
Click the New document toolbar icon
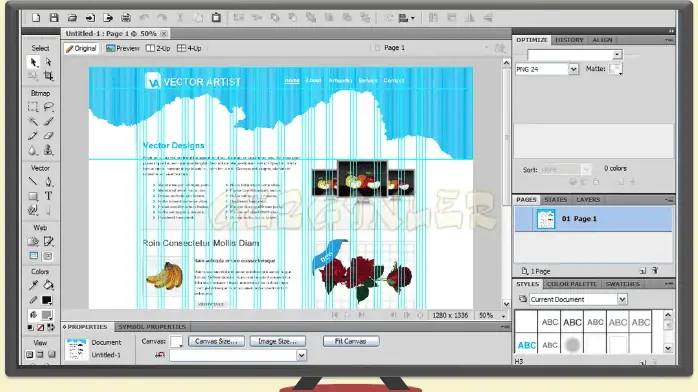tap(36, 18)
